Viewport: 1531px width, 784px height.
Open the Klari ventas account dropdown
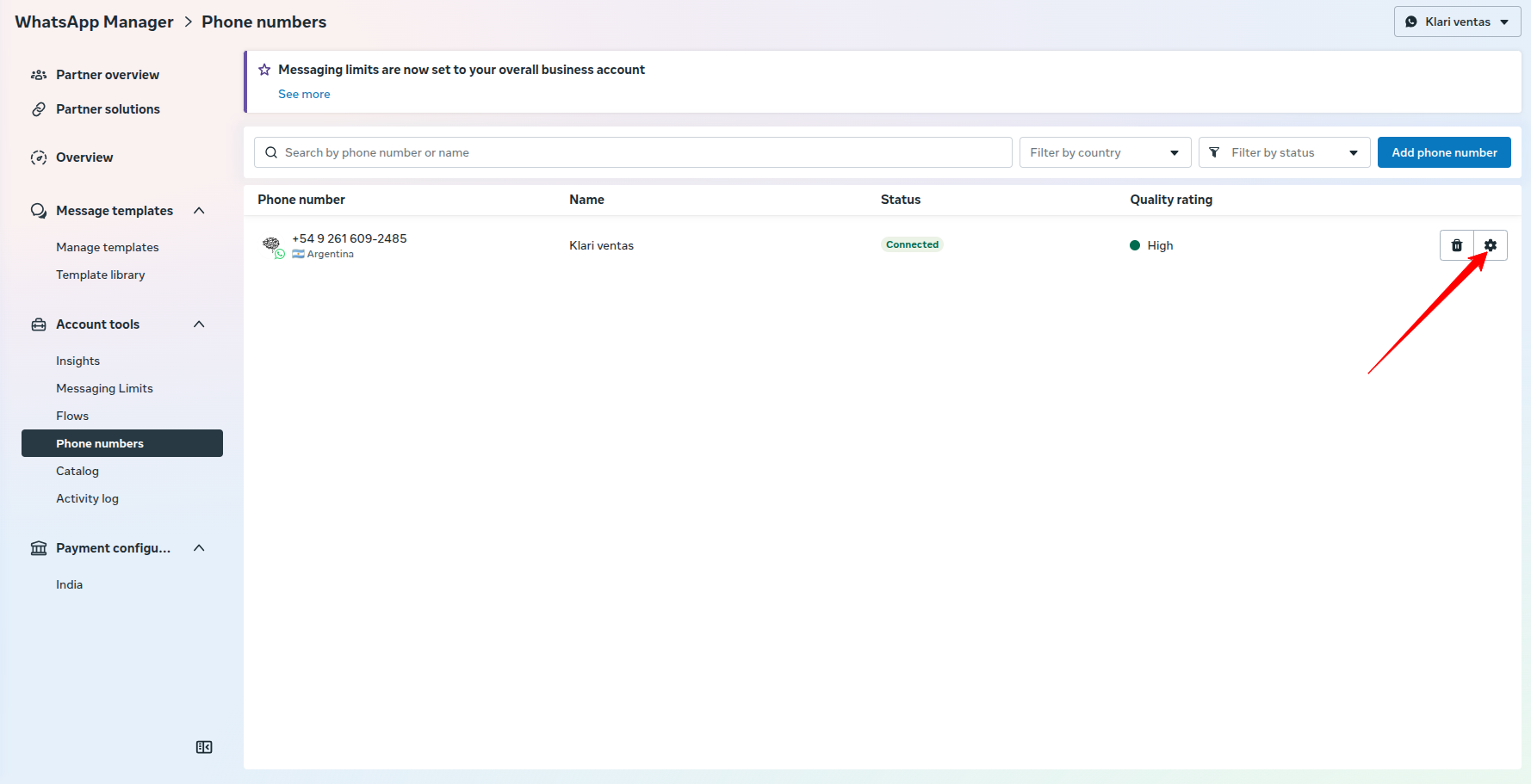click(x=1457, y=22)
